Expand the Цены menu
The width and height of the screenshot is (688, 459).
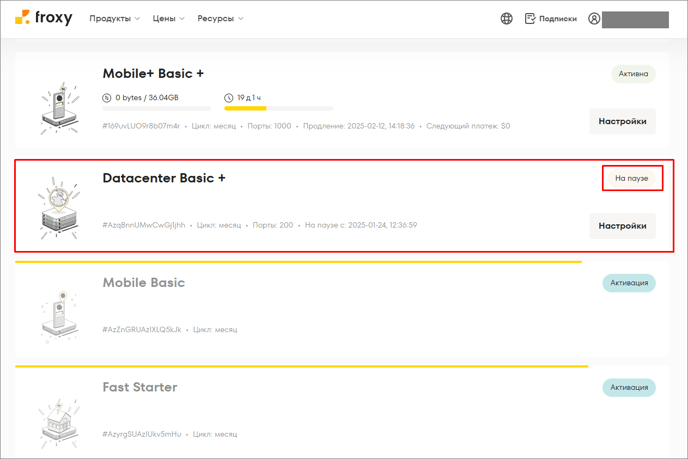168,18
